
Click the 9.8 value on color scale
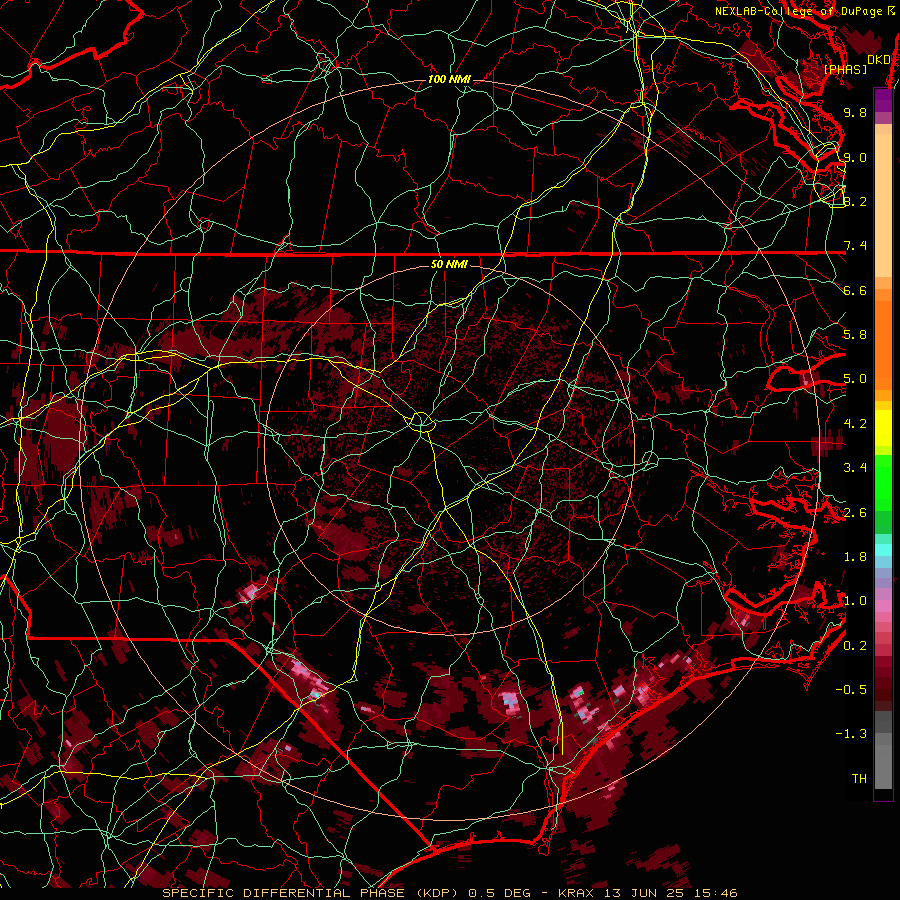pos(855,112)
